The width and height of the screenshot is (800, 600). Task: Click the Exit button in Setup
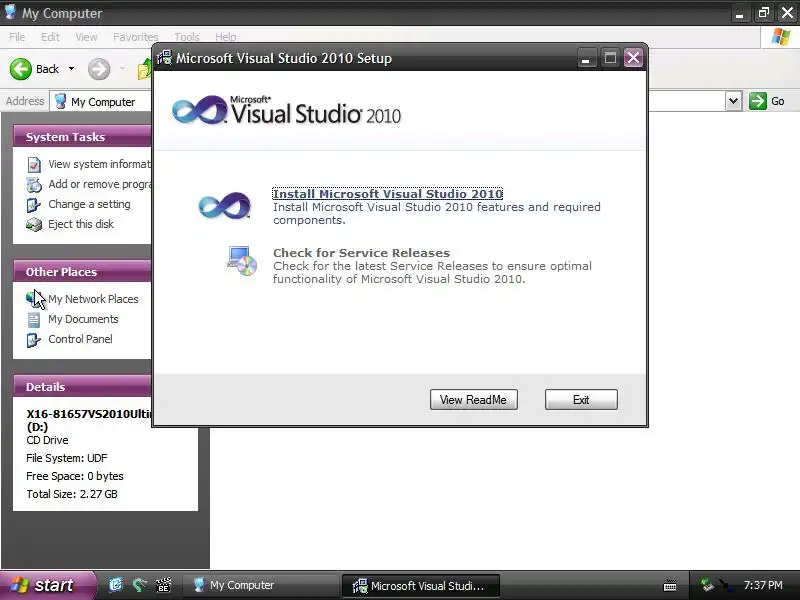click(x=581, y=399)
